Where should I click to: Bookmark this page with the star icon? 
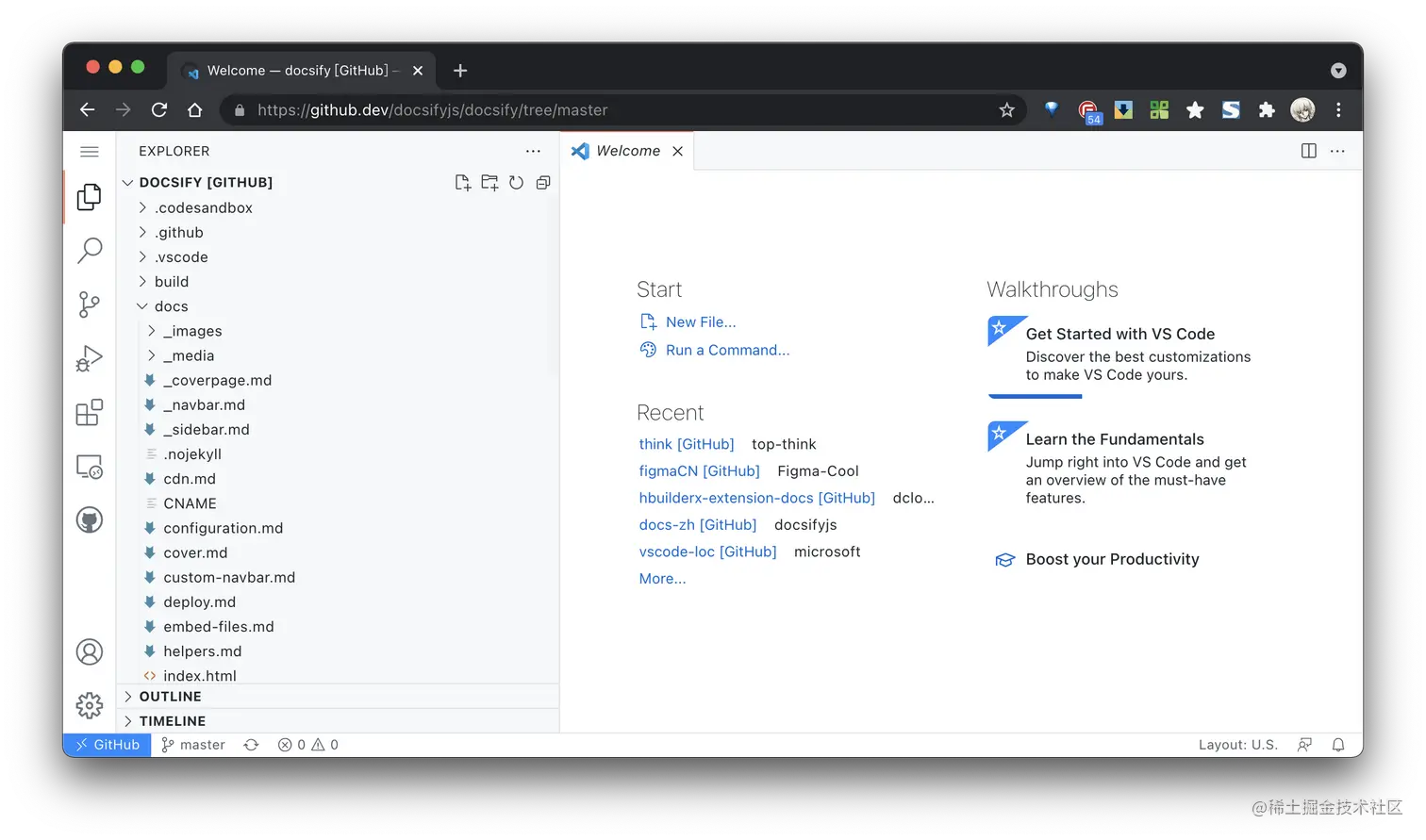point(1007,110)
